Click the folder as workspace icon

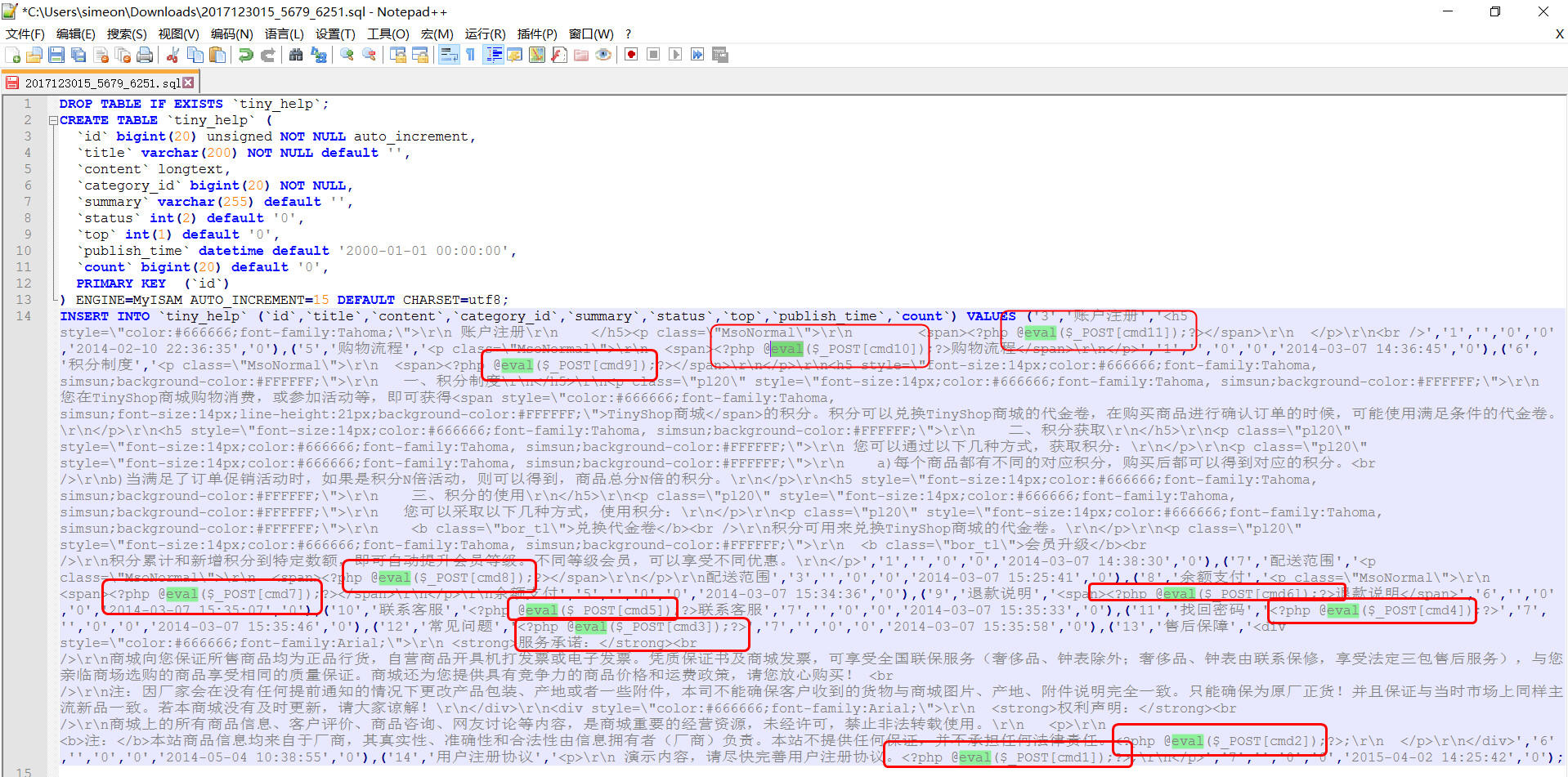pyautogui.click(x=581, y=55)
